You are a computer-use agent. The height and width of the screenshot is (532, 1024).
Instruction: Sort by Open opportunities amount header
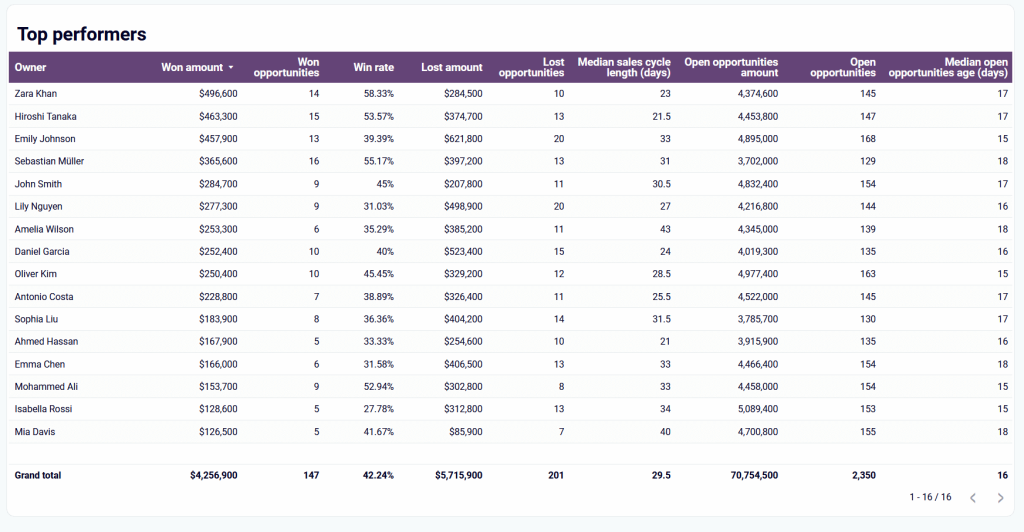[731, 67]
